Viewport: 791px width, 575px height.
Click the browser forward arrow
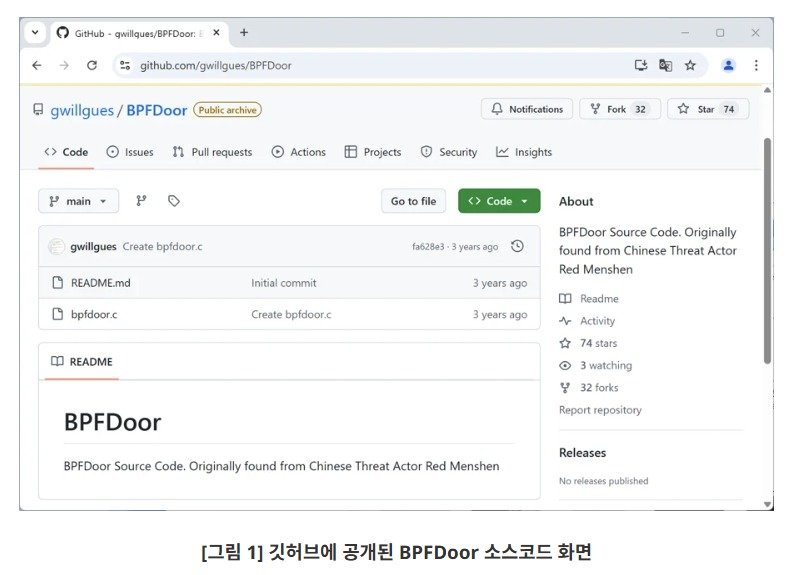[64, 66]
